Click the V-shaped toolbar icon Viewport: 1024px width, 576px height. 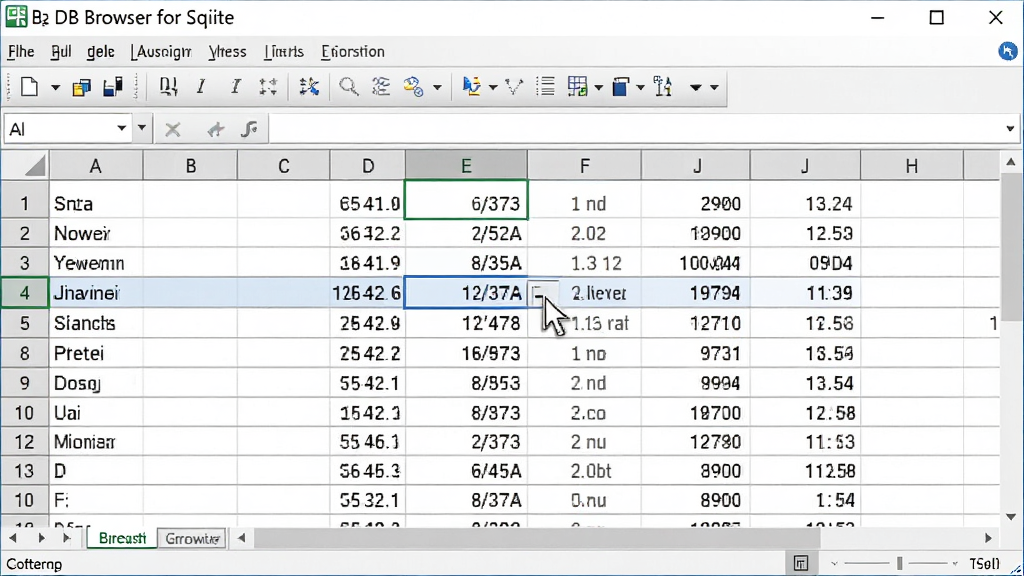coord(515,87)
